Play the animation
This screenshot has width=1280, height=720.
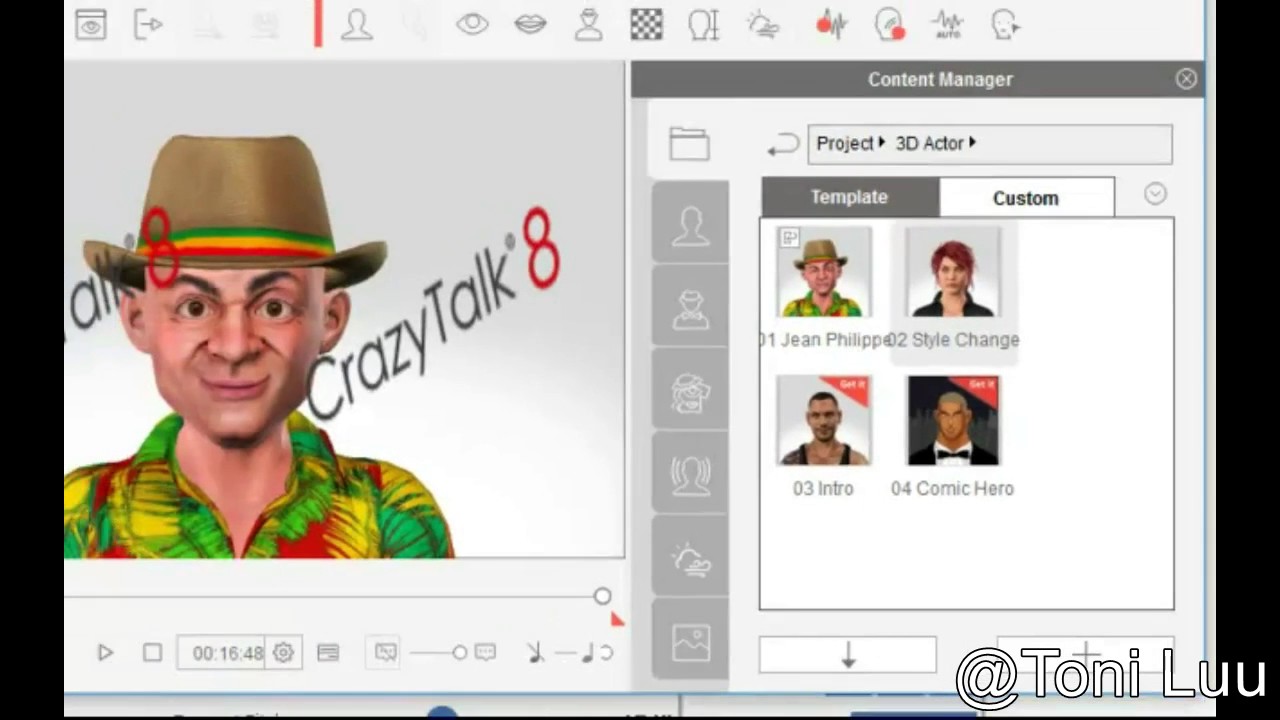[x=105, y=653]
